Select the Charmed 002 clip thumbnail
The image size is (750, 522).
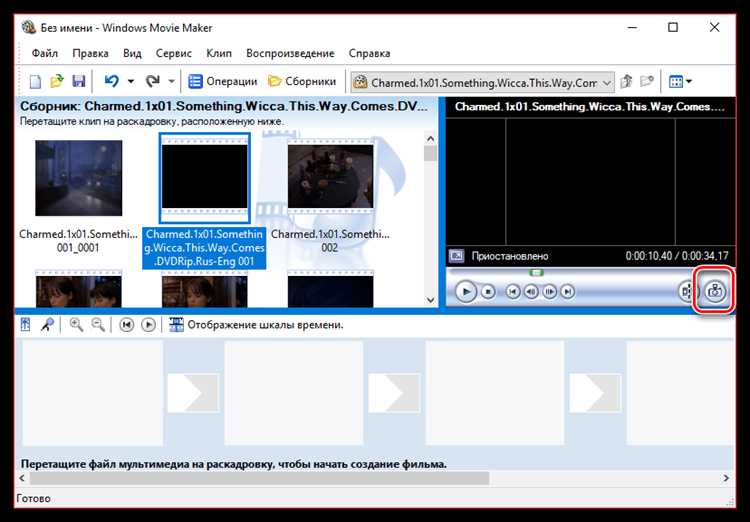click(x=330, y=177)
